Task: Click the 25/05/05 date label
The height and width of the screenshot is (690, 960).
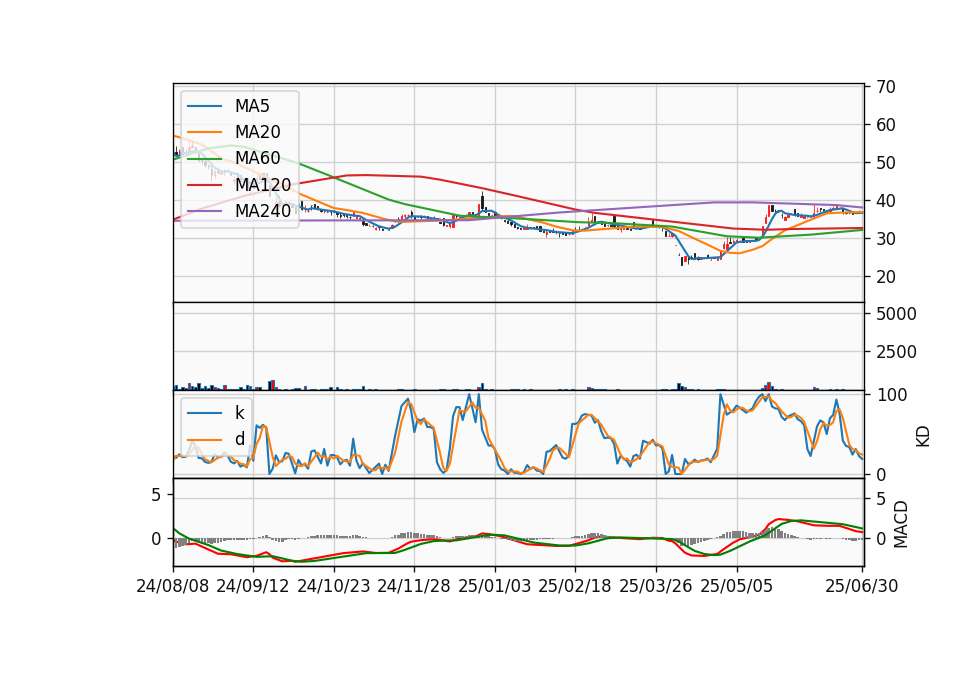Action: [737, 586]
